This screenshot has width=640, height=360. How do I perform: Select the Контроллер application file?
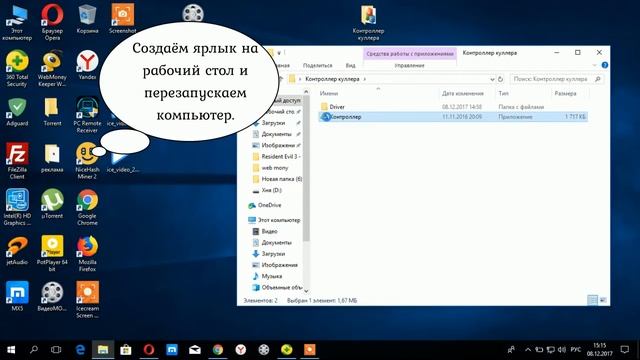pyautogui.click(x=453, y=117)
